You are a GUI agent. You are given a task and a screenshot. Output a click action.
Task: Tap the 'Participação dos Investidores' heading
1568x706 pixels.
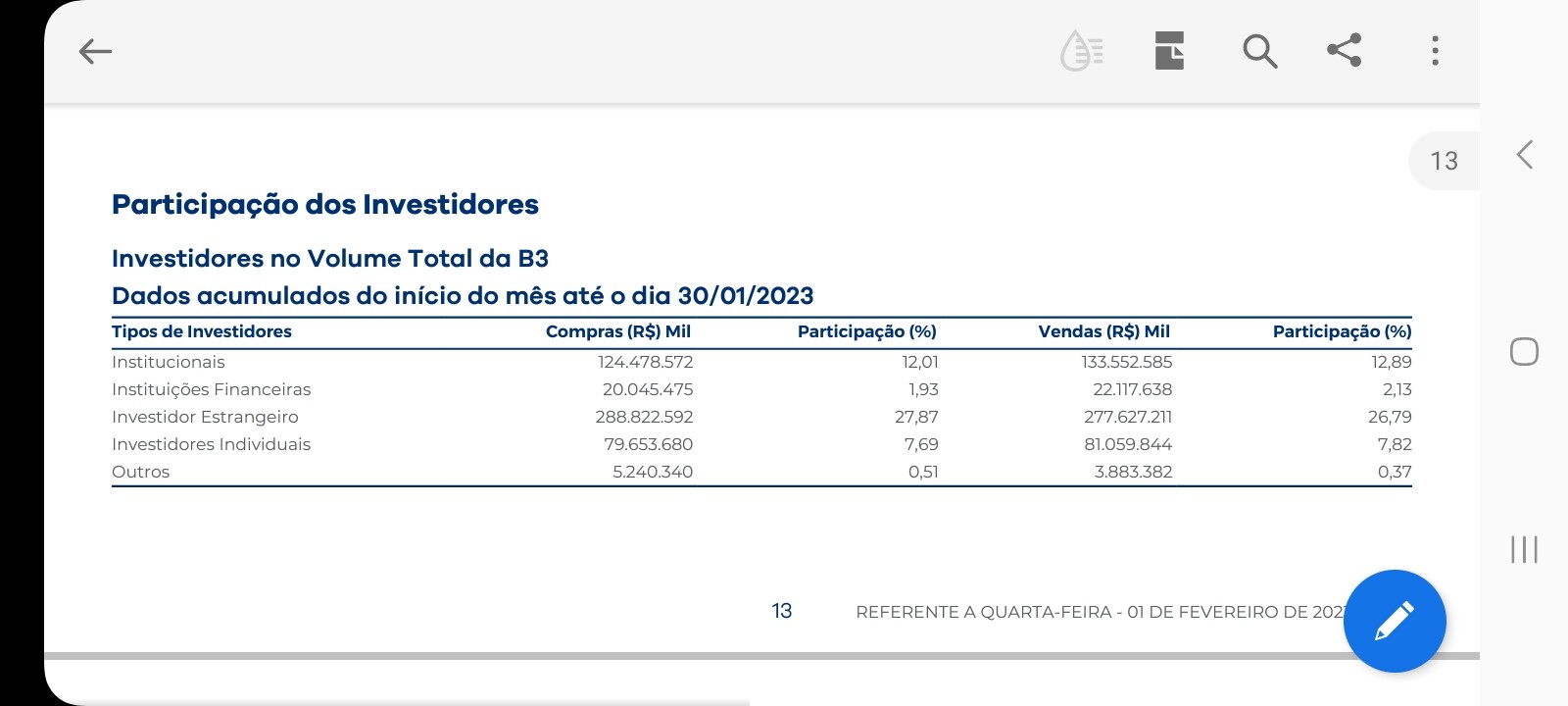325,205
